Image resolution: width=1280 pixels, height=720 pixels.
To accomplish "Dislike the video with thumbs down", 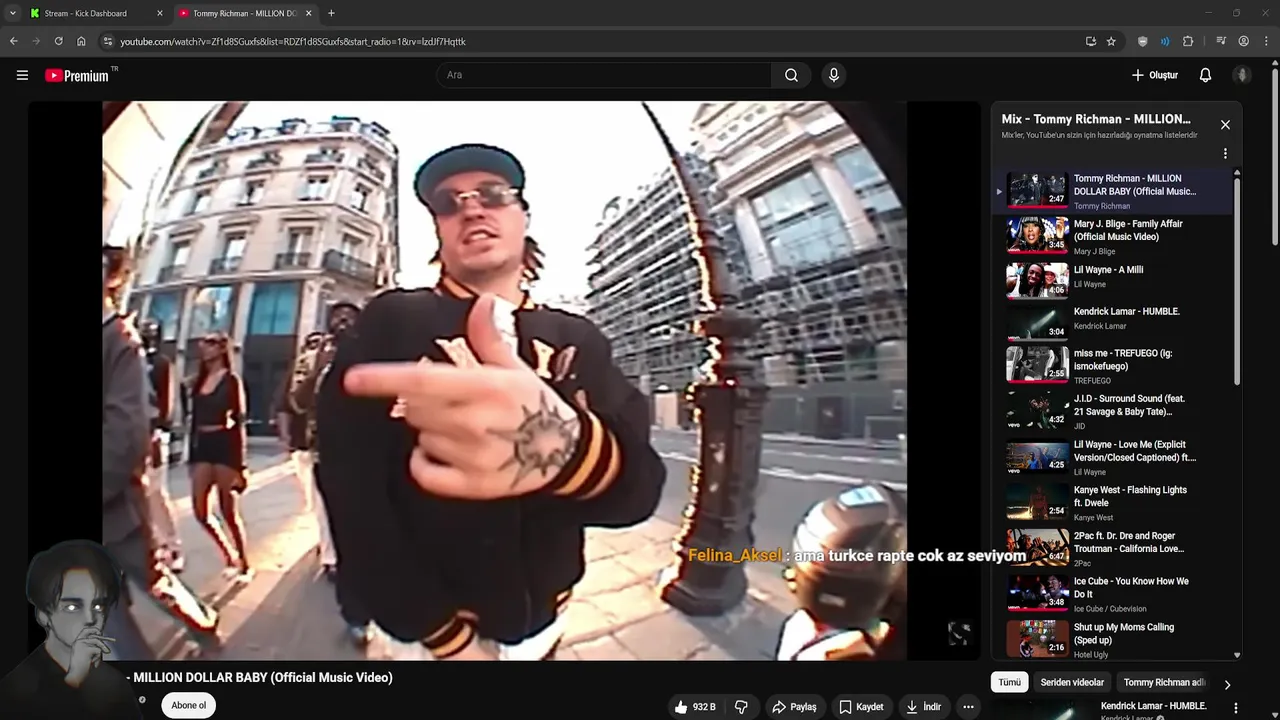I will 741,707.
